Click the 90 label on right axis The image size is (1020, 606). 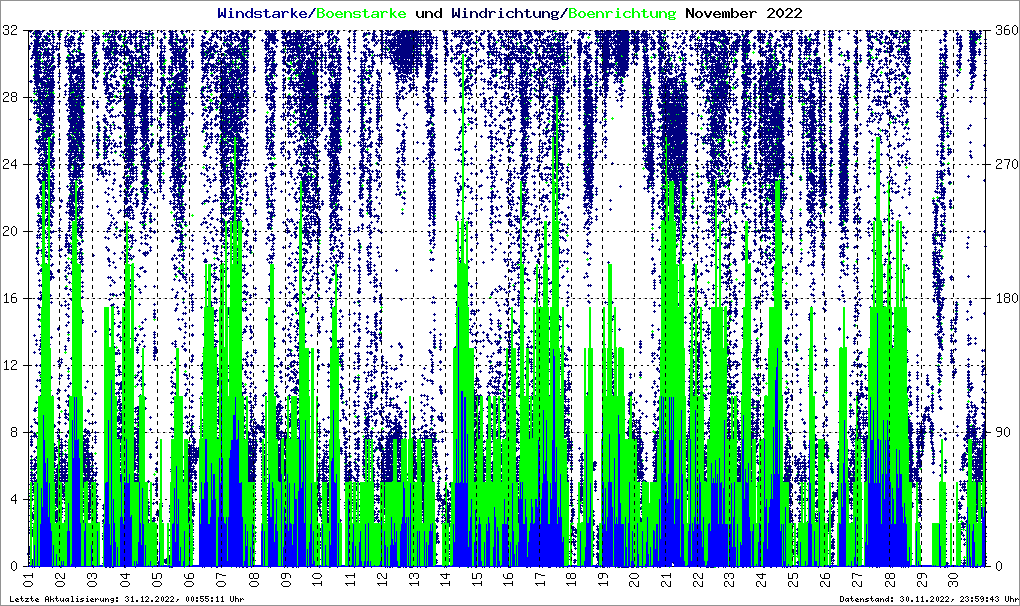998,432
